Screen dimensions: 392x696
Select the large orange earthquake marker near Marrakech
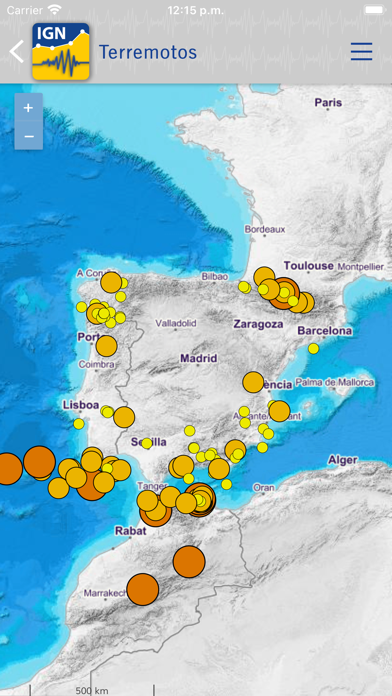click(143, 589)
